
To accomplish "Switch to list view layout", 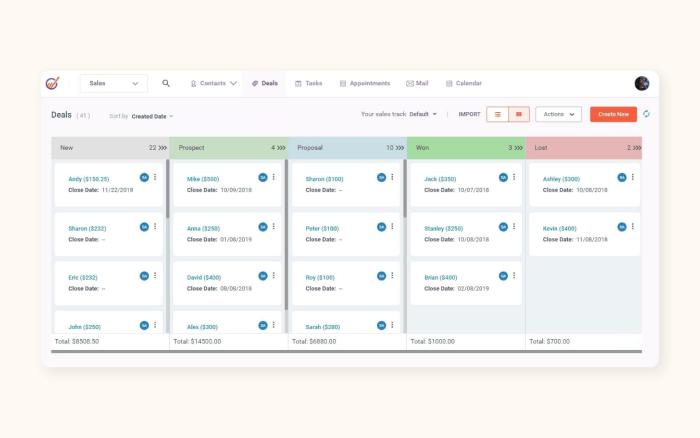I will [498, 114].
